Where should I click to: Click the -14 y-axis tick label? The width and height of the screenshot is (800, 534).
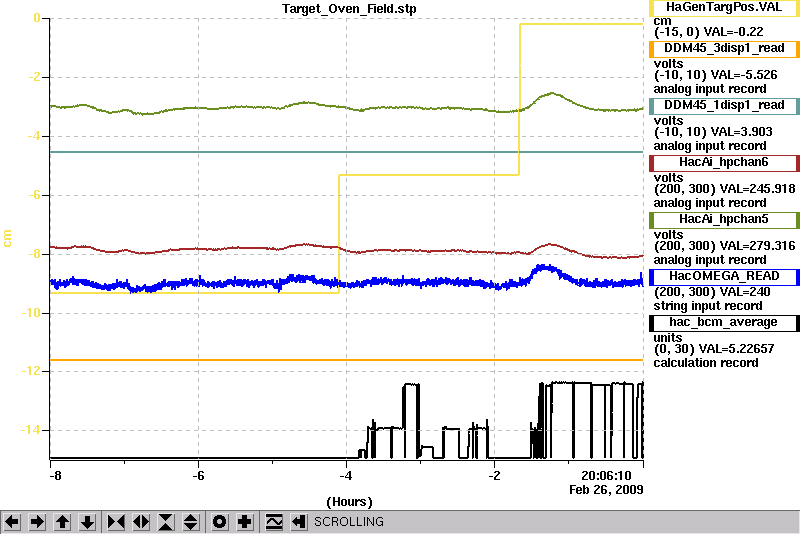tap(30, 430)
